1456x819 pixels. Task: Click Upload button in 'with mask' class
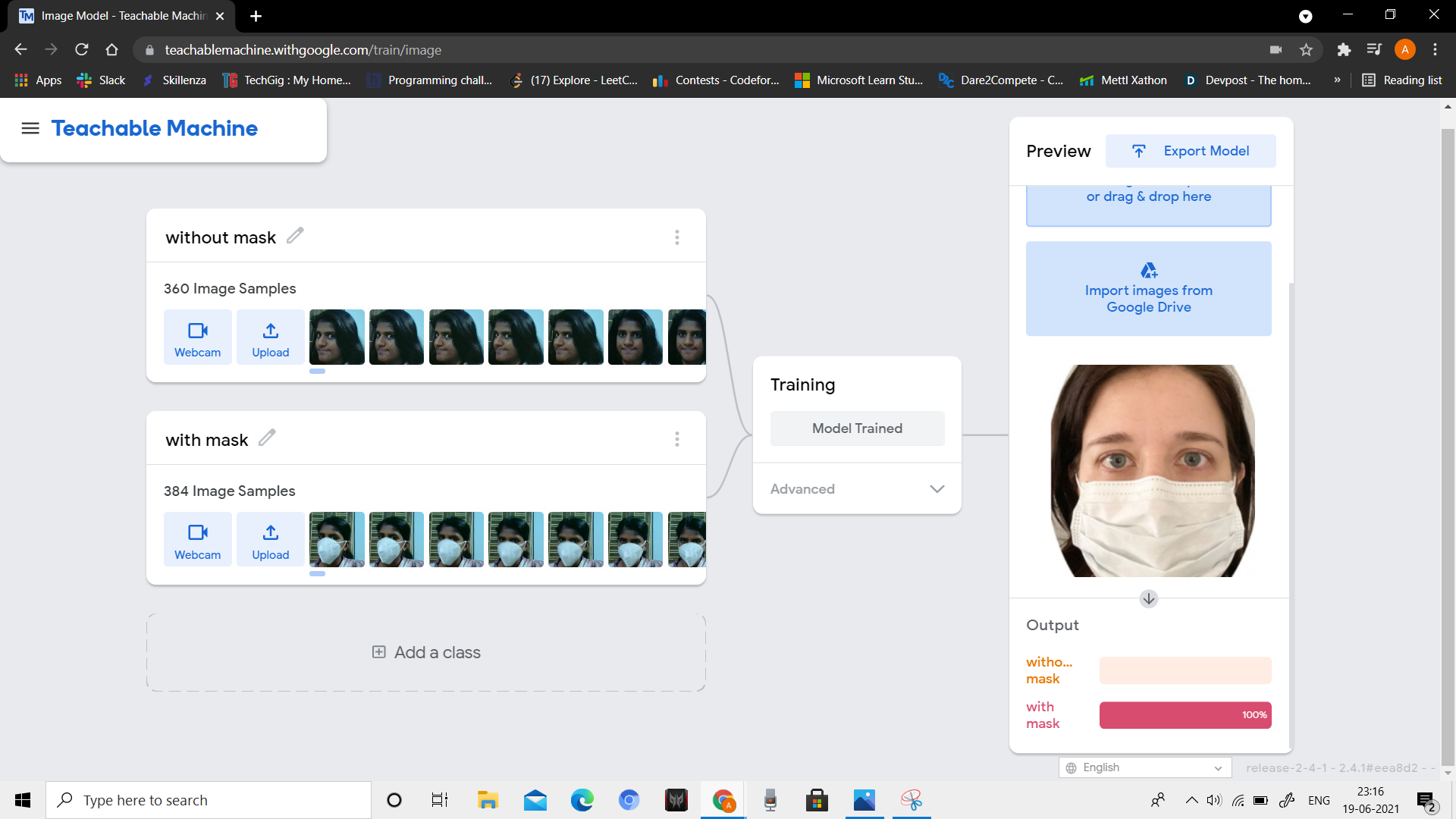coord(270,539)
